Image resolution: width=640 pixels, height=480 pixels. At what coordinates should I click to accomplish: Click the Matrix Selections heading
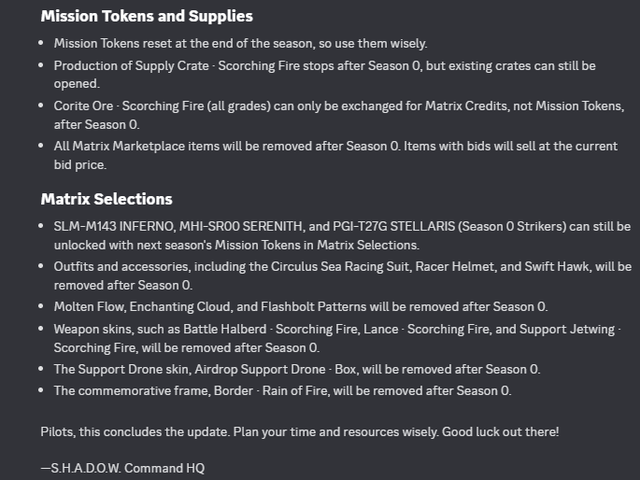pos(106,199)
